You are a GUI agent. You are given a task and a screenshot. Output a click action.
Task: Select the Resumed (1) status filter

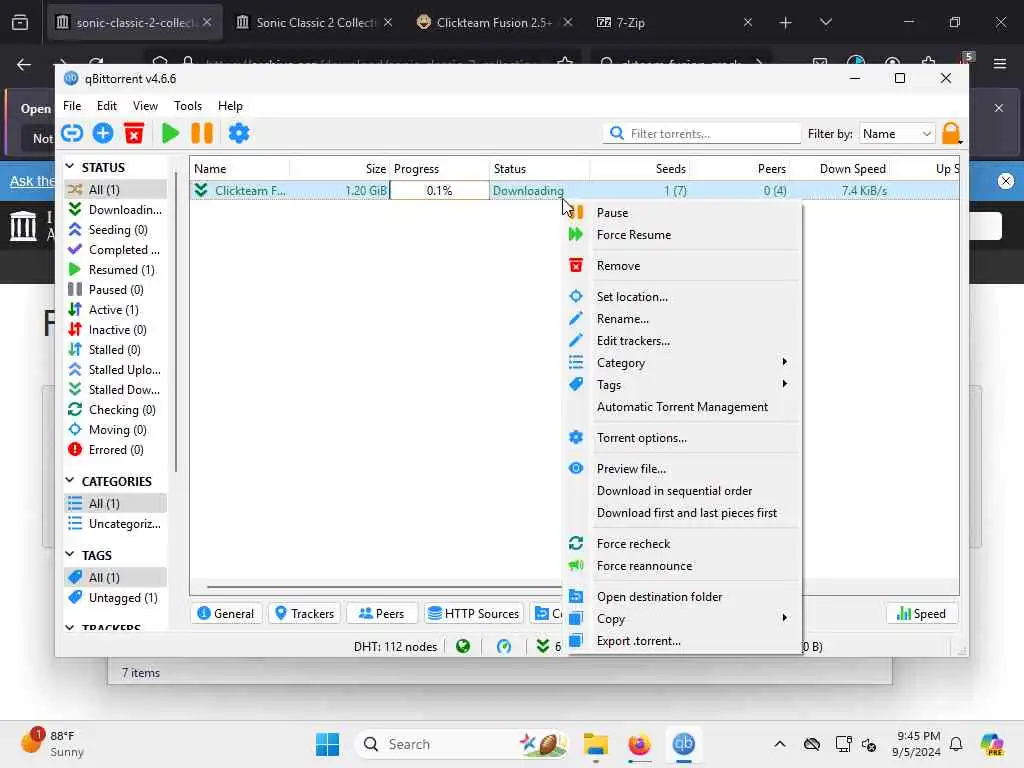click(x=116, y=270)
